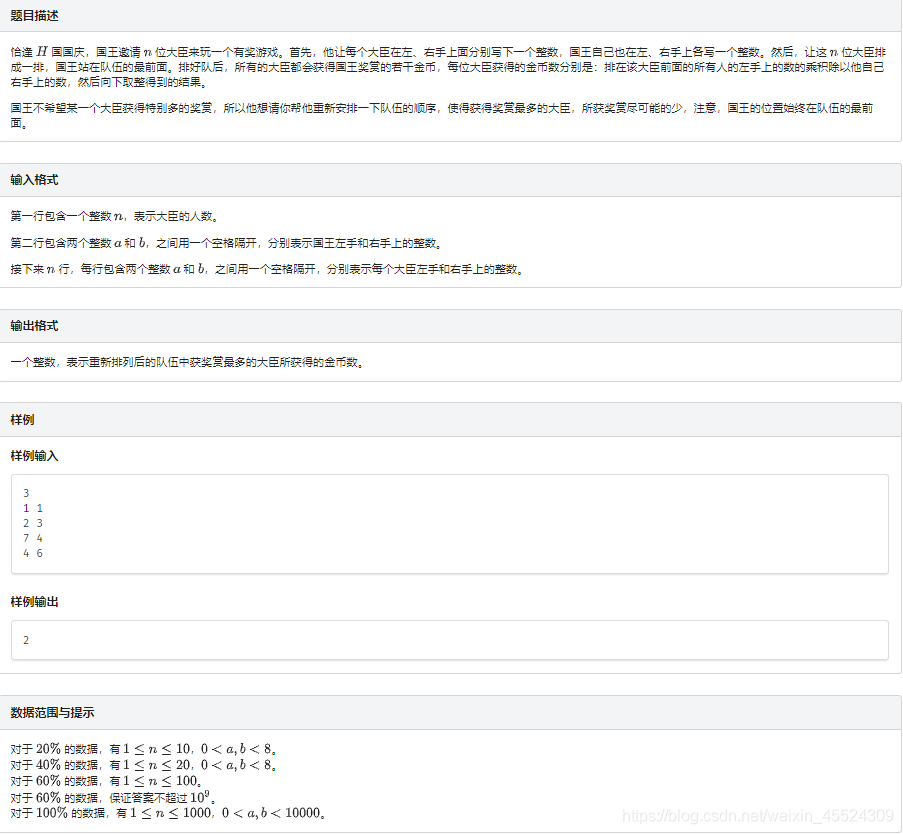Click the line starting with 接下来 n 行
This screenshot has width=903, height=834.
tap(267, 269)
